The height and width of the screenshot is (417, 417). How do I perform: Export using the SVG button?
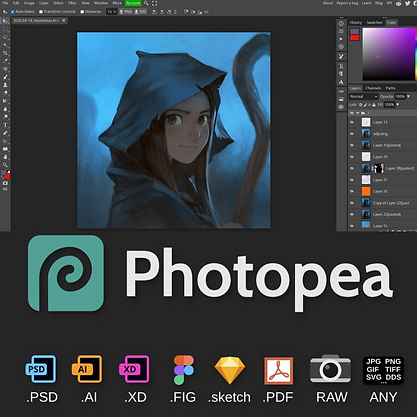140,12
